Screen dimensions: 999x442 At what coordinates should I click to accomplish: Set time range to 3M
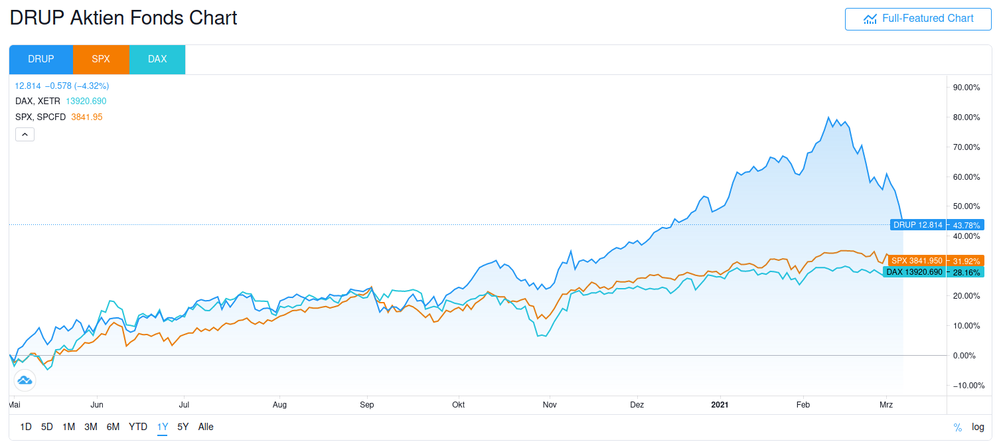(x=91, y=427)
